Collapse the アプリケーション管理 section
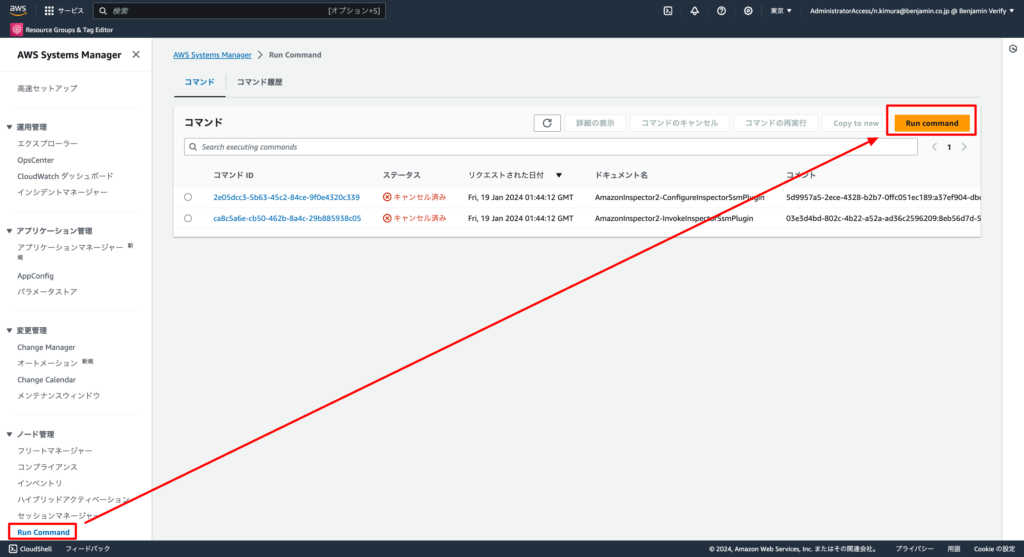The height and width of the screenshot is (557, 1024). point(9,231)
